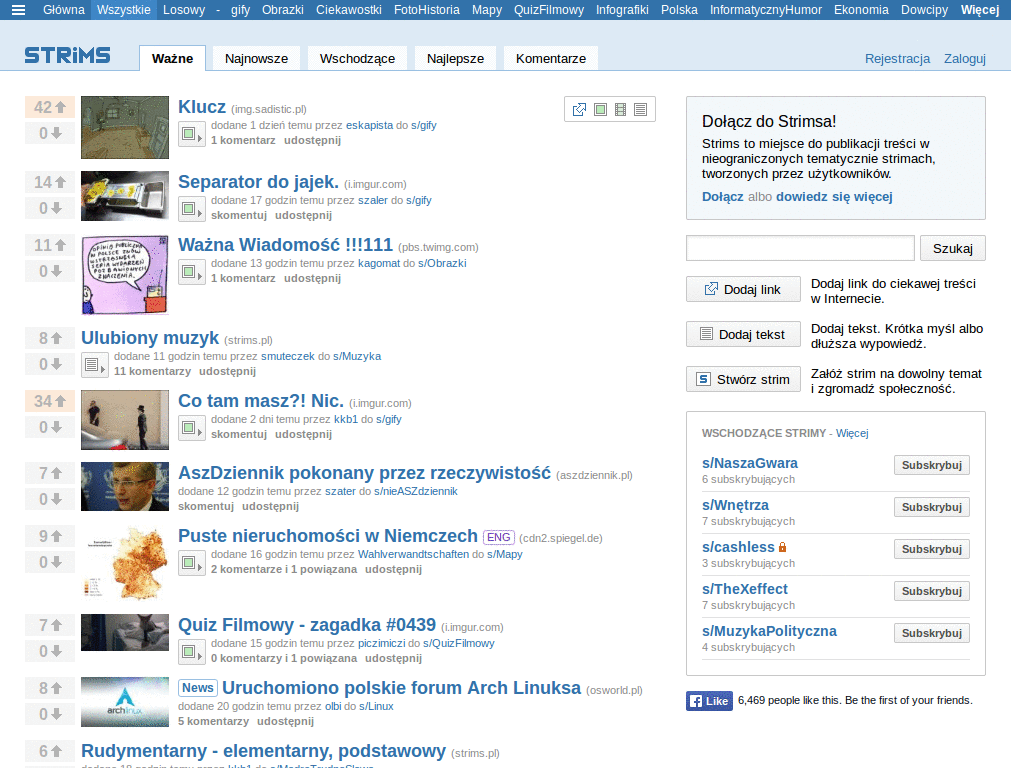Expand Co tam masz?! Nic. preview

(x=192, y=428)
